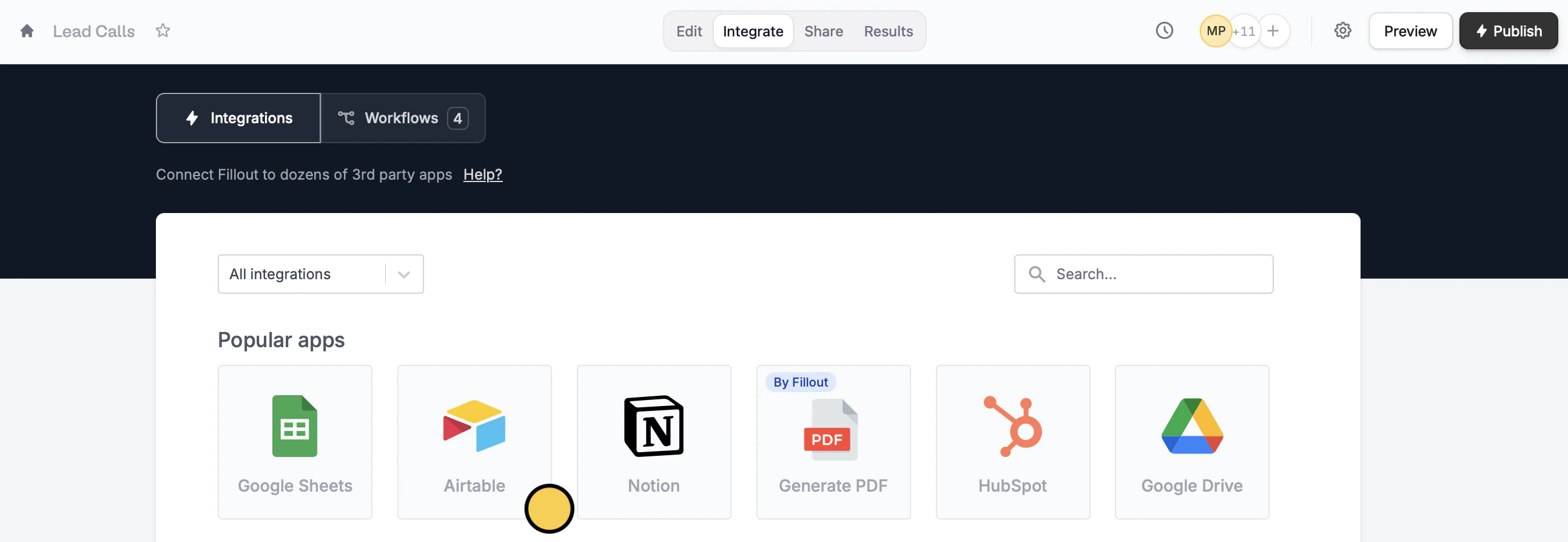The height and width of the screenshot is (542, 1568).
Task: Switch to the Edit tab
Action: coord(689,31)
